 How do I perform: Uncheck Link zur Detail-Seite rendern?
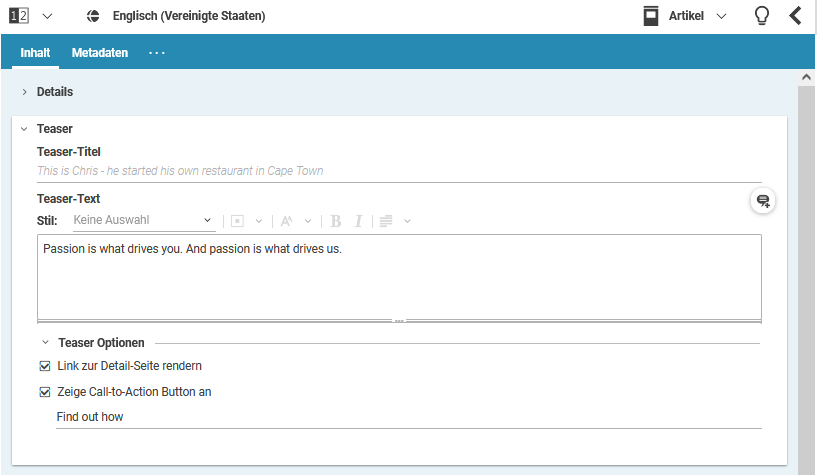45,366
